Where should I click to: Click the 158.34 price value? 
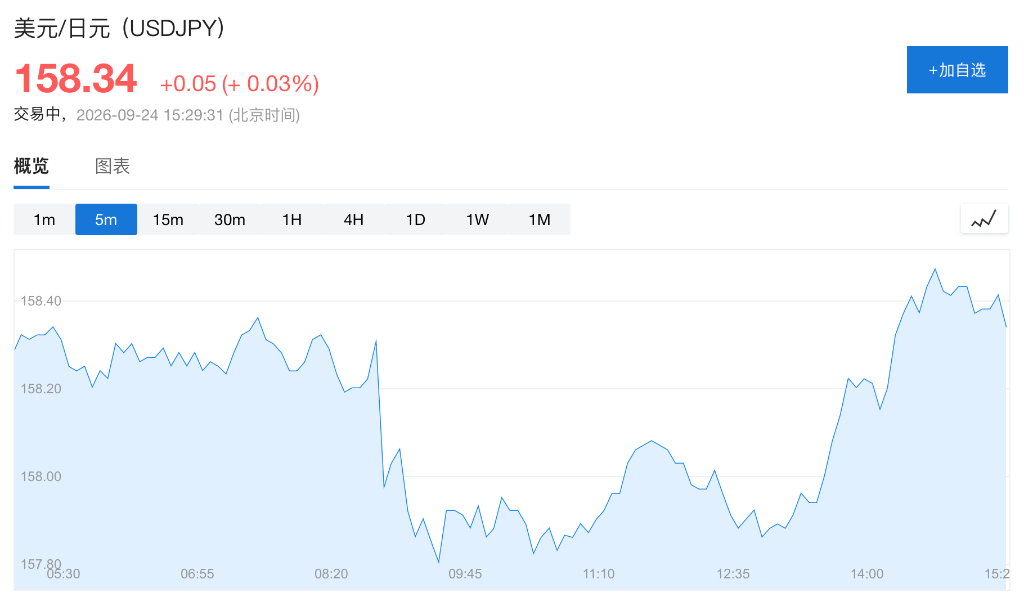point(75,78)
